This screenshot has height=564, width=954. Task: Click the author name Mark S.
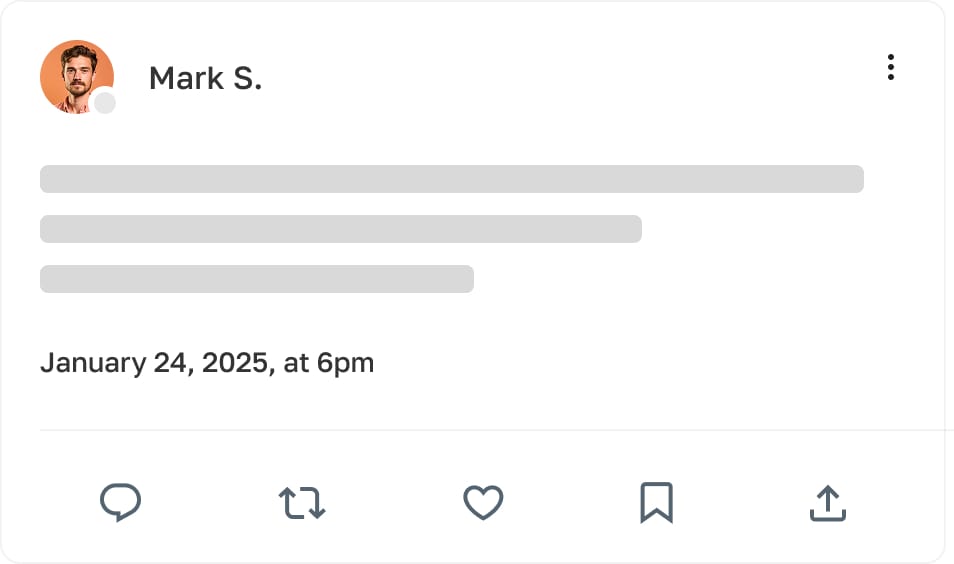(205, 78)
